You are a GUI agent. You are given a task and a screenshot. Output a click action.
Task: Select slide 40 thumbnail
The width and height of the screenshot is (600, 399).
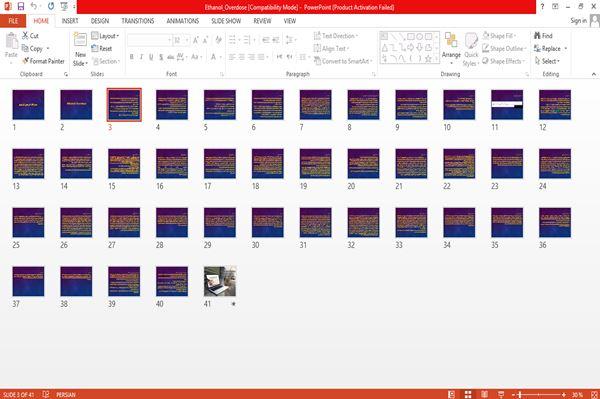pos(172,281)
